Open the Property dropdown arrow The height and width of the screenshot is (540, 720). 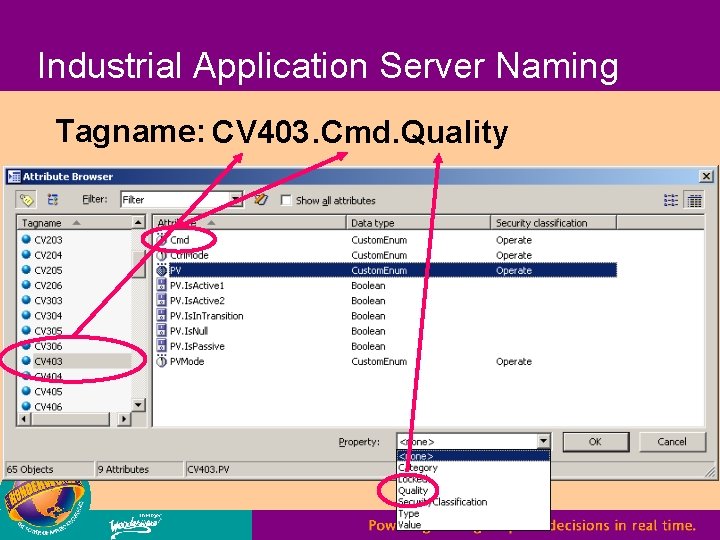point(543,441)
